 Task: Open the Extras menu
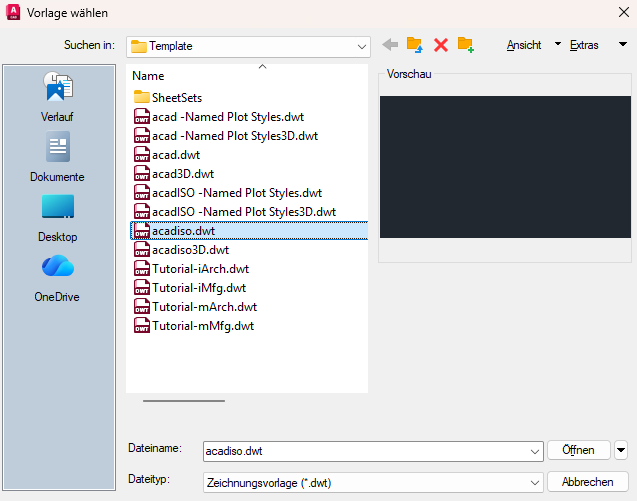587,45
